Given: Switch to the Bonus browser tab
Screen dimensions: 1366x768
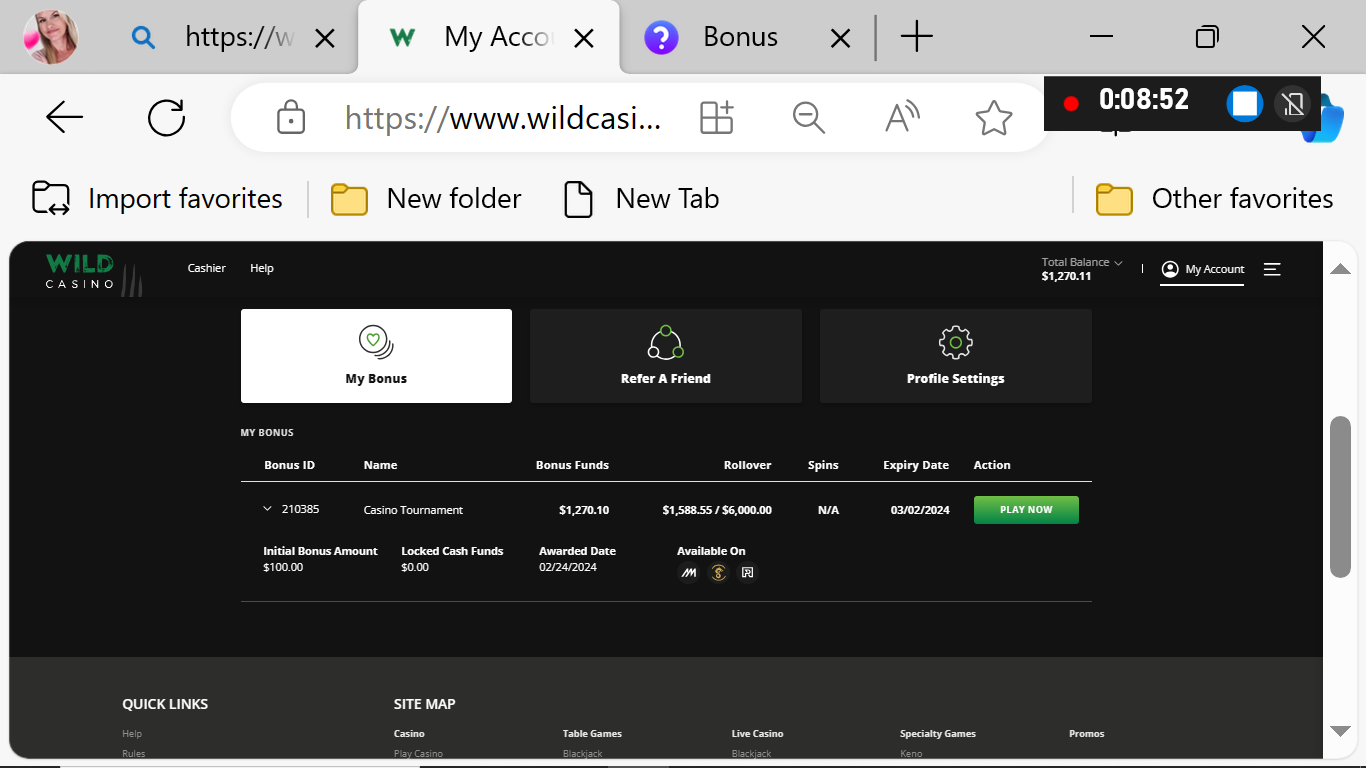Looking at the screenshot, I should pos(740,38).
